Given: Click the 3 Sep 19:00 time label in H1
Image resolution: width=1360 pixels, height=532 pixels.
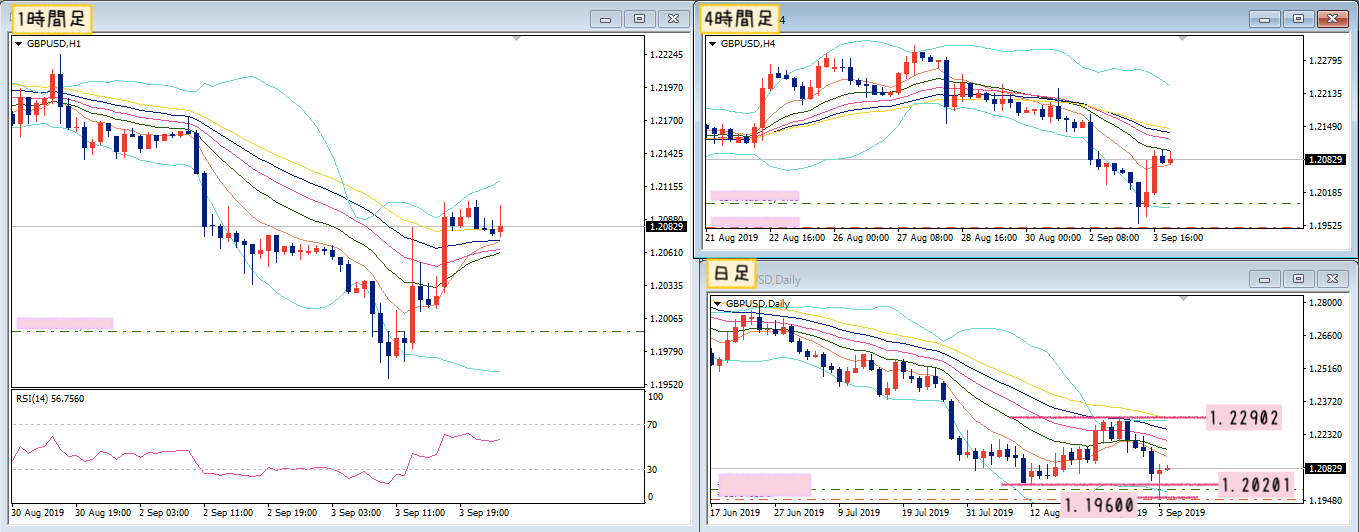Looking at the screenshot, I should pos(484,513).
